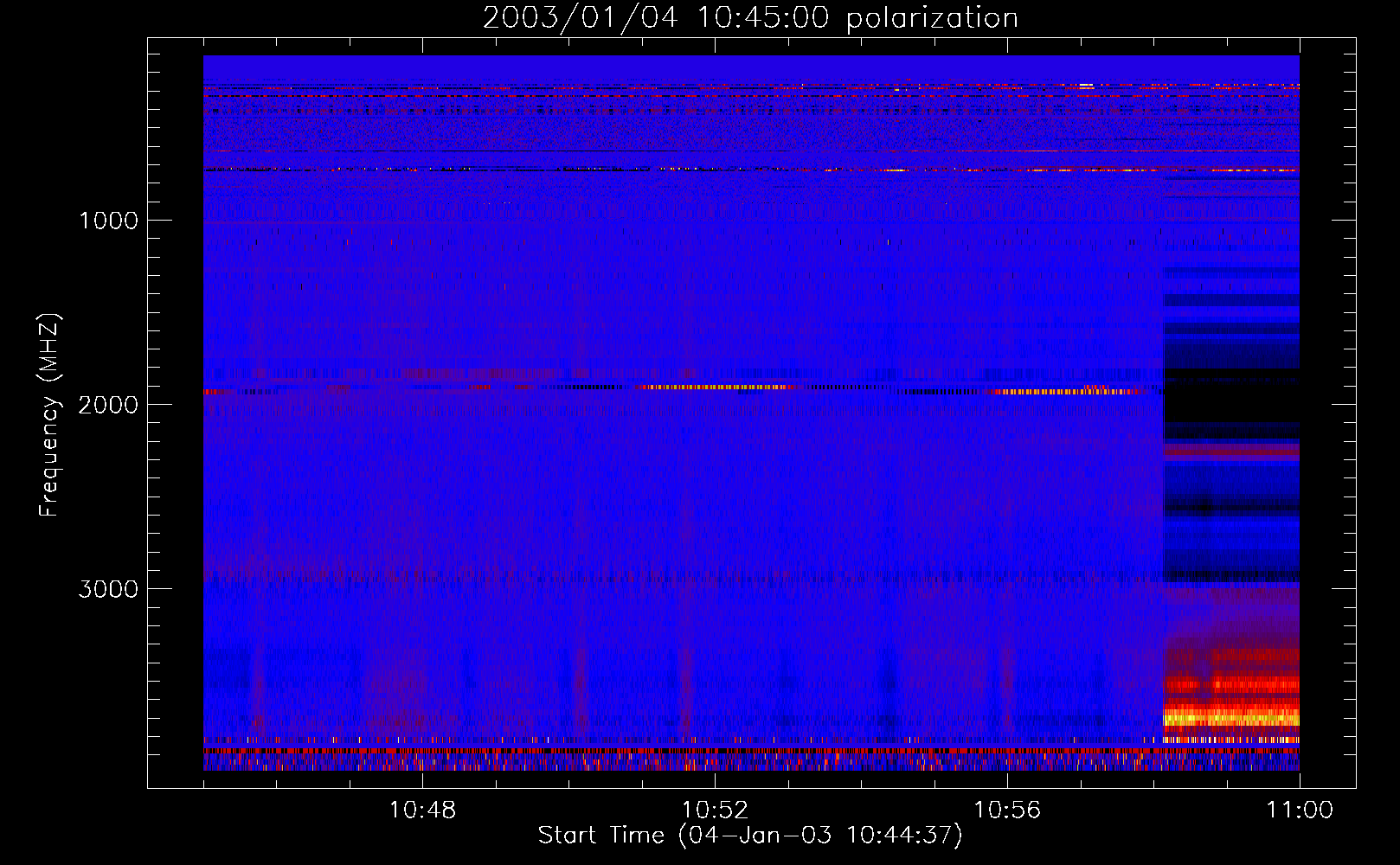The image size is (1400, 865).
Task: Click the orange emission line near 10:52 at 2000 MHz
Action: 715,388
